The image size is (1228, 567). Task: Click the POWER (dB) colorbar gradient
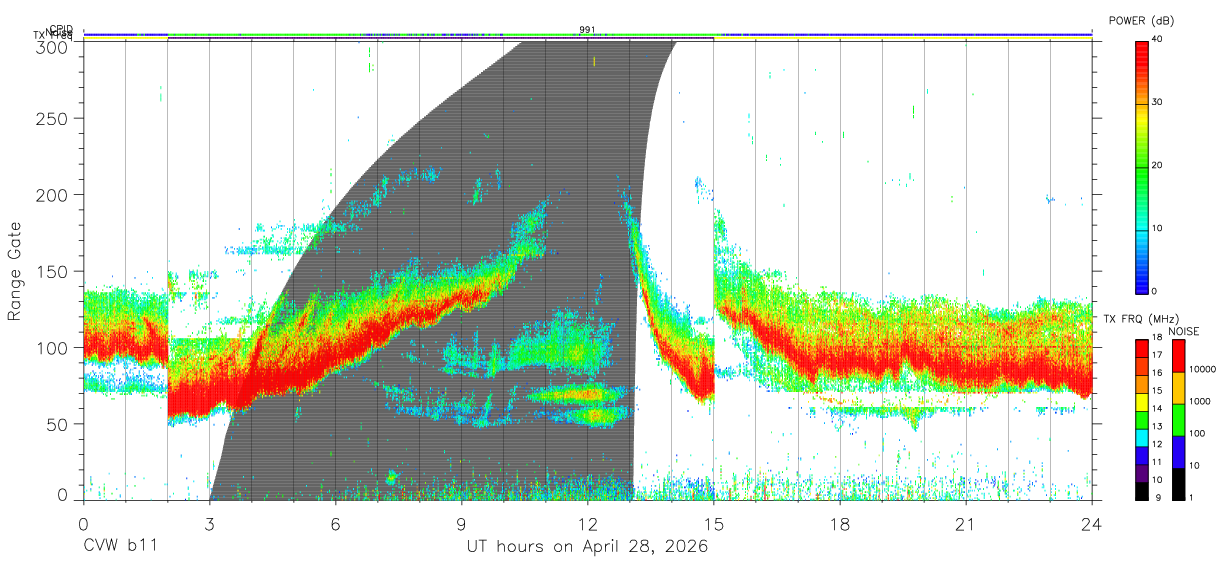click(x=1142, y=166)
